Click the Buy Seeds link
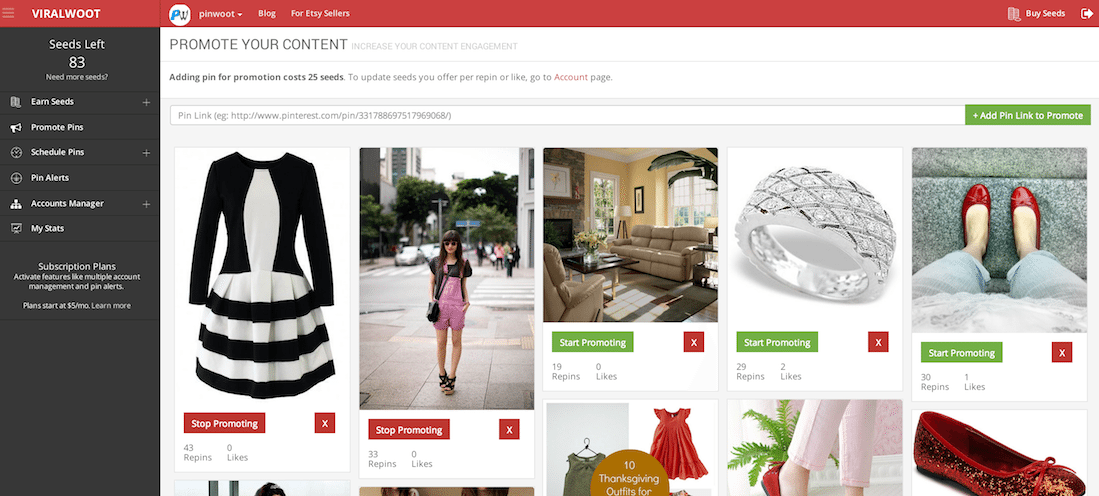 click(1045, 13)
